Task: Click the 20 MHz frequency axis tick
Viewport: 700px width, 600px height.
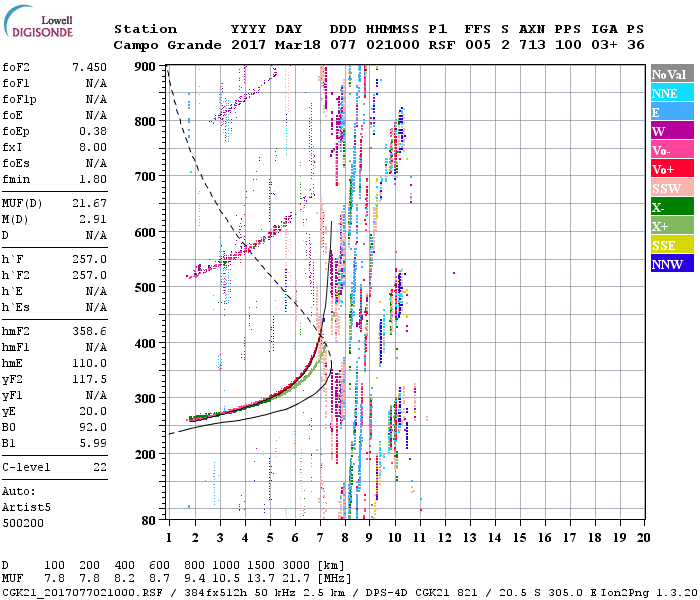Action: (x=645, y=536)
